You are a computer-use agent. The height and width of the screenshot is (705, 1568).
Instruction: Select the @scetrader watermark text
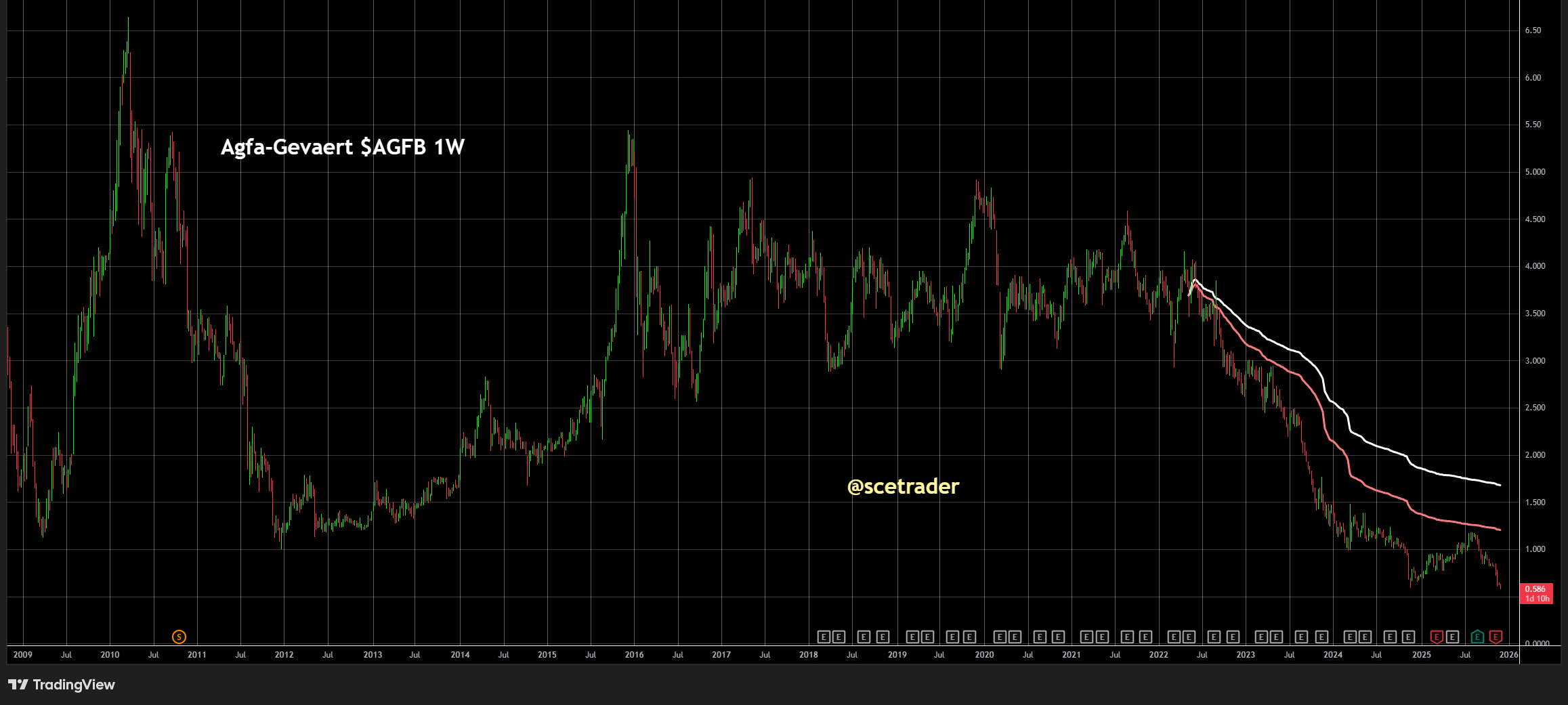903,486
